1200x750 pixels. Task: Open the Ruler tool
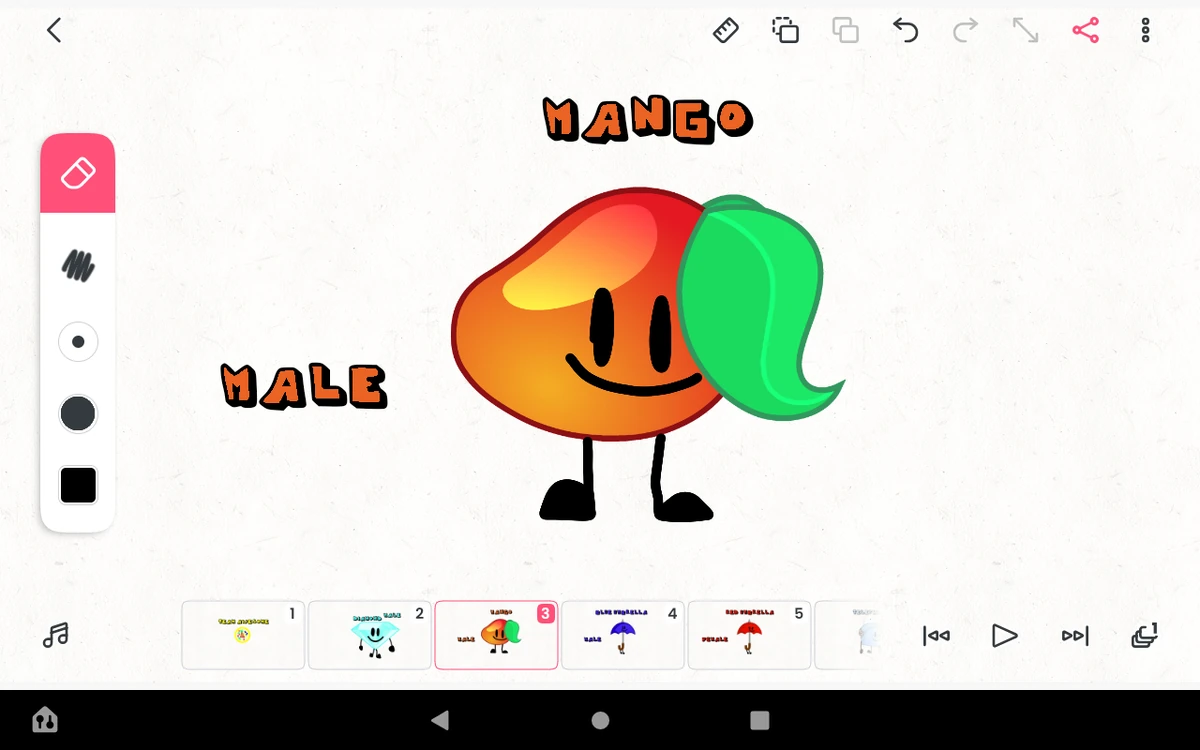click(x=726, y=30)
